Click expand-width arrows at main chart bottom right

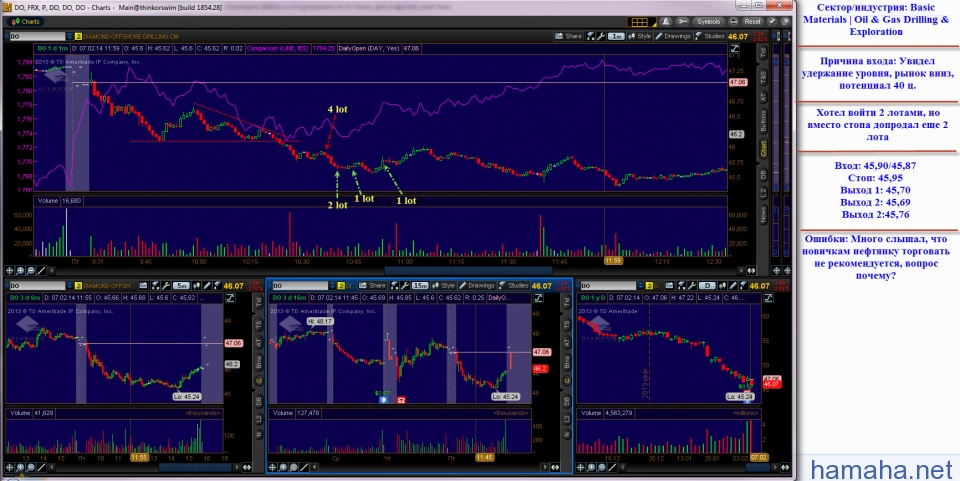(x=751, y=270)
